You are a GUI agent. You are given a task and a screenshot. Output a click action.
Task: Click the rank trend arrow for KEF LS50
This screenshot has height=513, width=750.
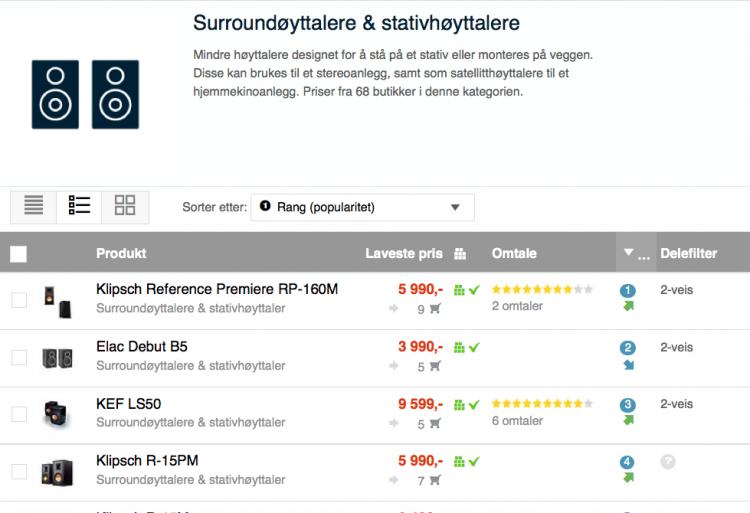[628, 421]
